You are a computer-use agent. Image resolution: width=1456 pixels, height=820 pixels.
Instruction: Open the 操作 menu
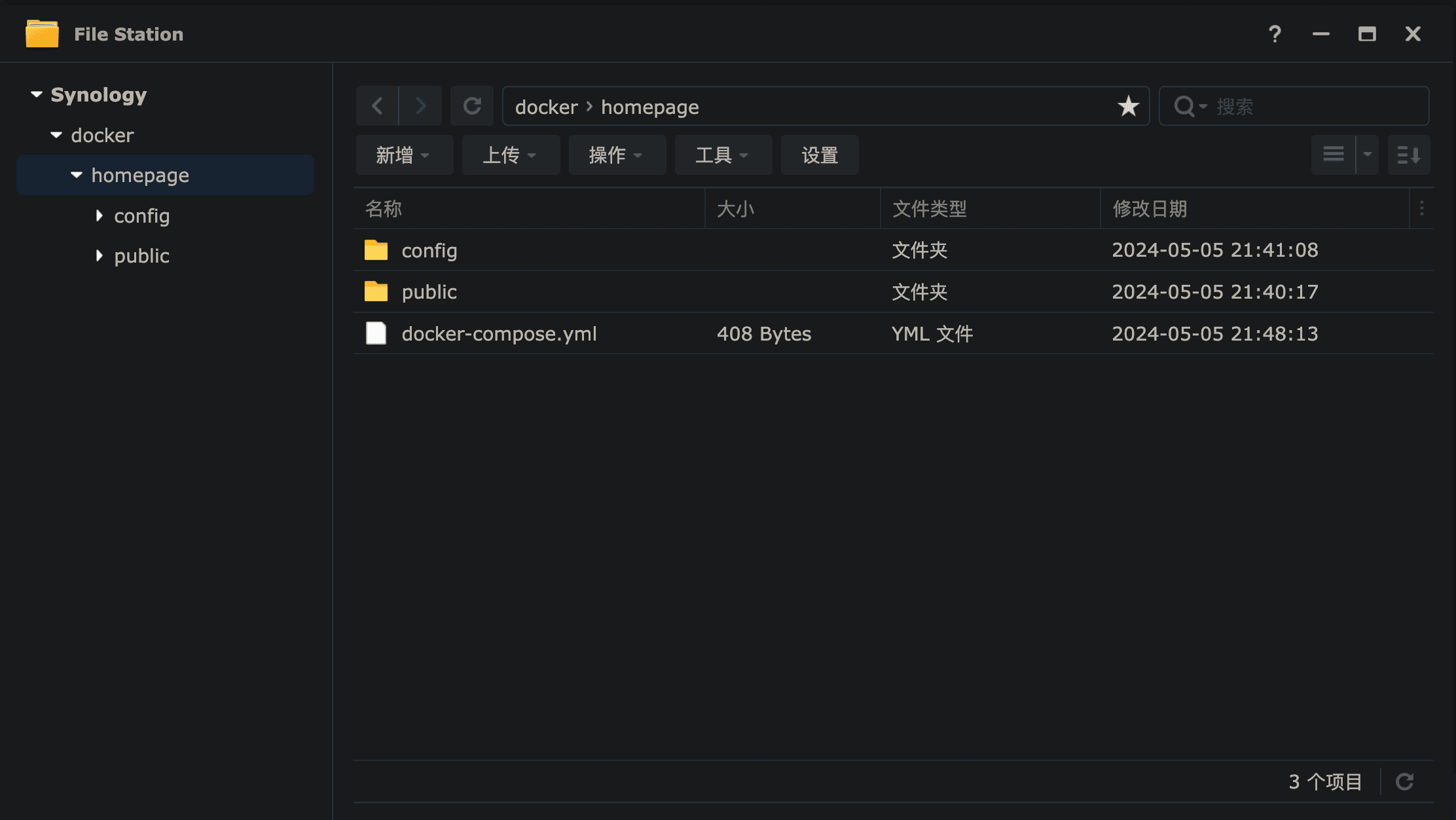click(617, 155)
